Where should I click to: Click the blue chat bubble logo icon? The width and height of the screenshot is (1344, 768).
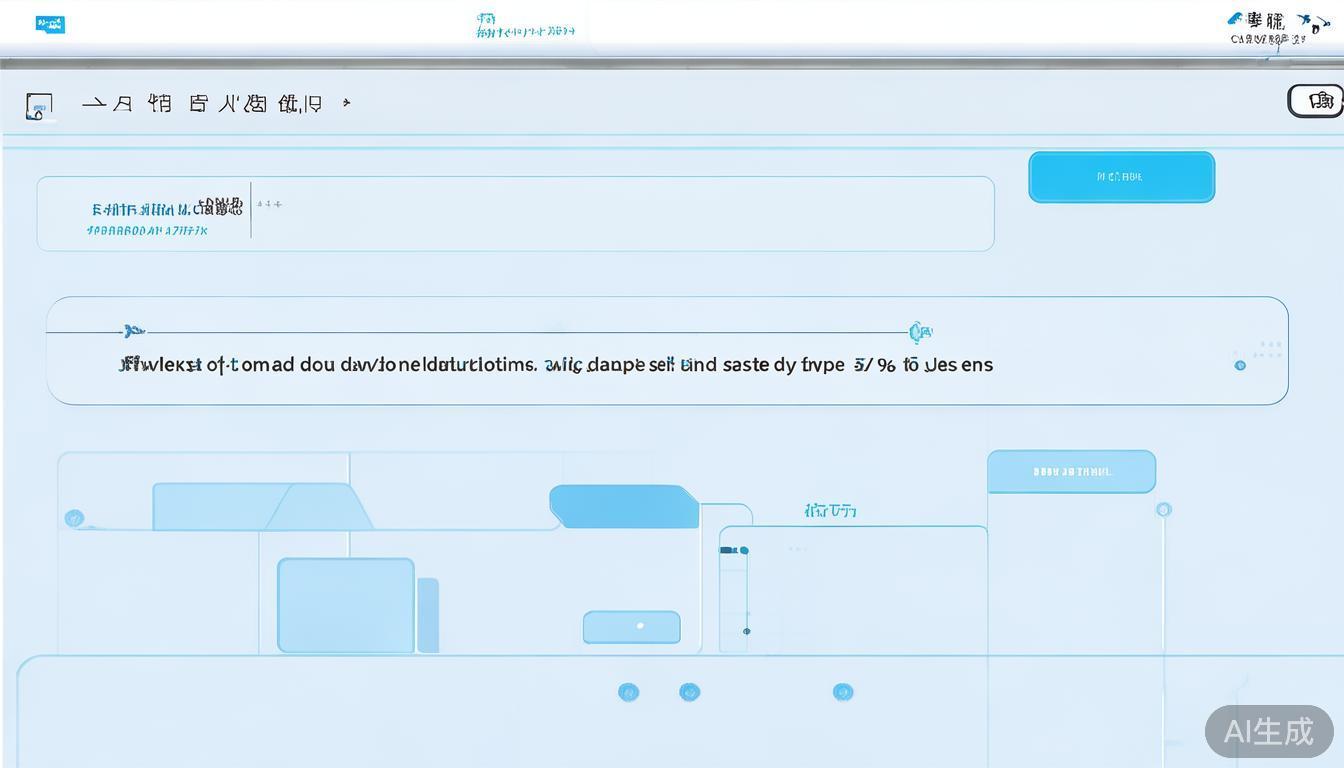50,24
